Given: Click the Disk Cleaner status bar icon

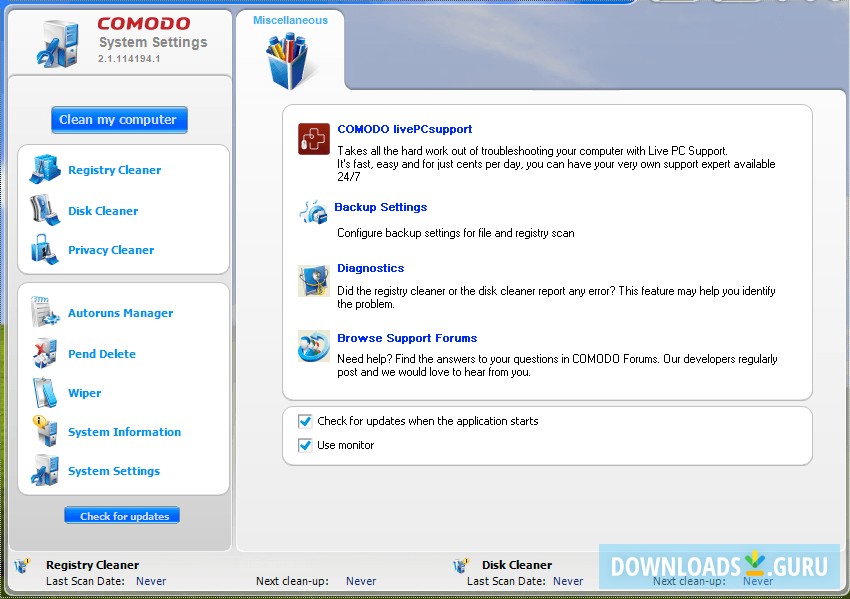Looking at the screenshot, I should point(461,565).
